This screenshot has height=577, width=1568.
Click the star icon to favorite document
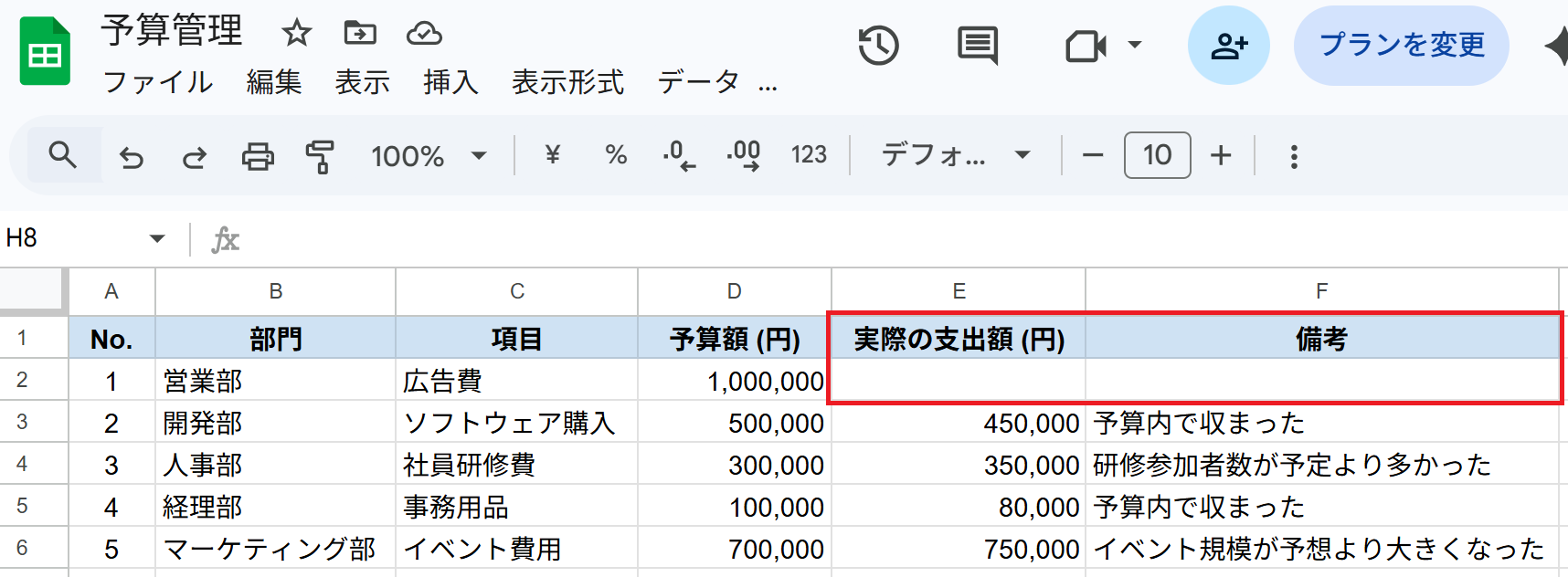296,34
